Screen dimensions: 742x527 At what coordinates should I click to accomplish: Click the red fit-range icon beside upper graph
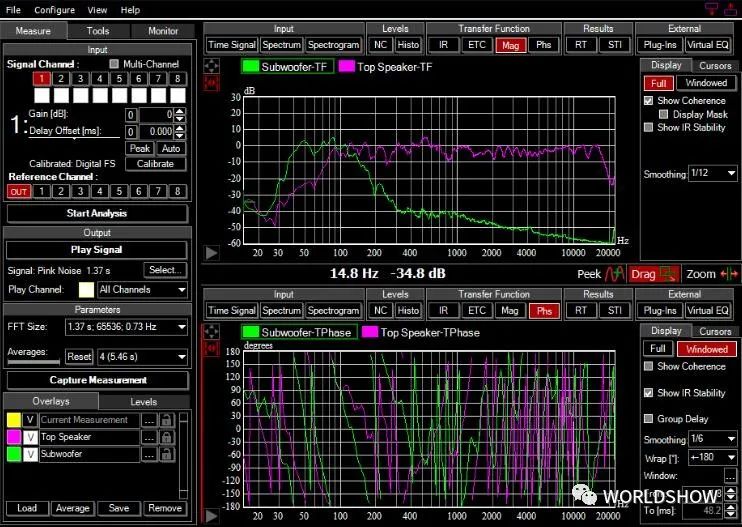[211, 84]
